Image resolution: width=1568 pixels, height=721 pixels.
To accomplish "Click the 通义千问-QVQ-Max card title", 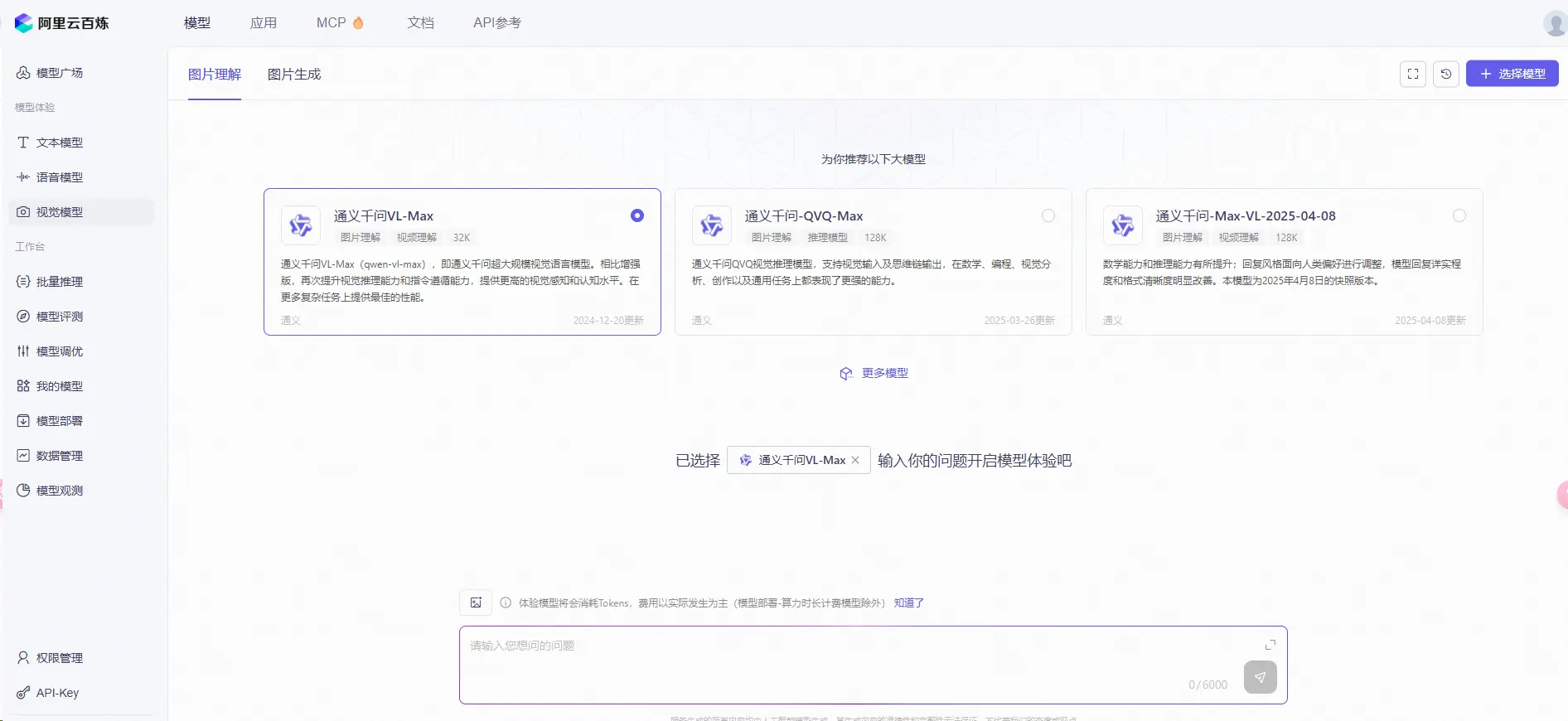I will [804, 216].
